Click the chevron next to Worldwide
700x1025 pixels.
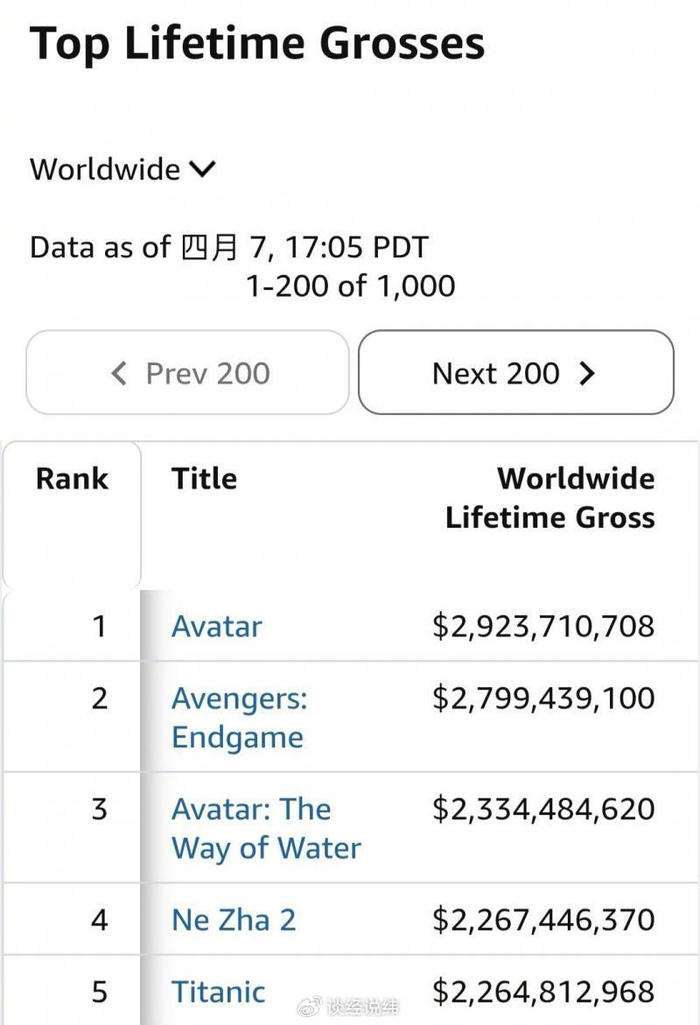tap(202, 169)
